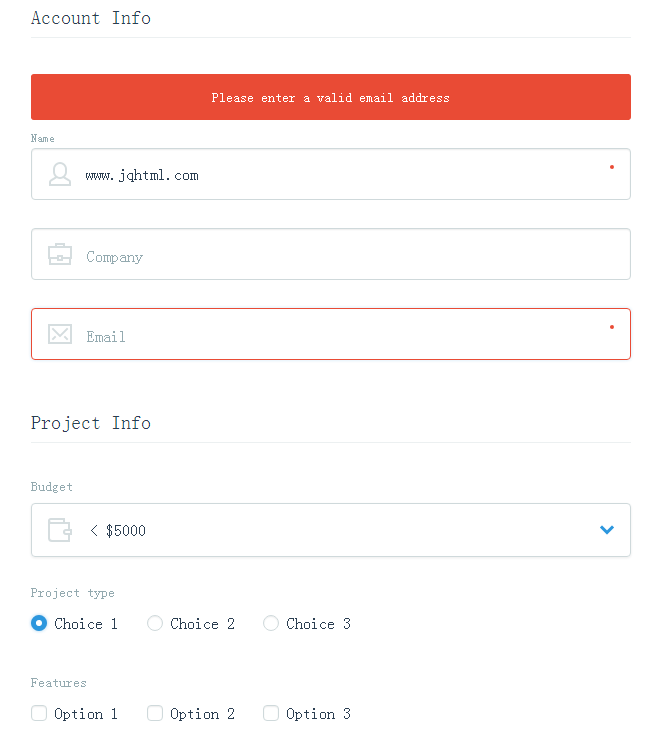Click the wallet icon in Budget field
Viewport: 664px width, 746px height.
(x=60, y=530)
